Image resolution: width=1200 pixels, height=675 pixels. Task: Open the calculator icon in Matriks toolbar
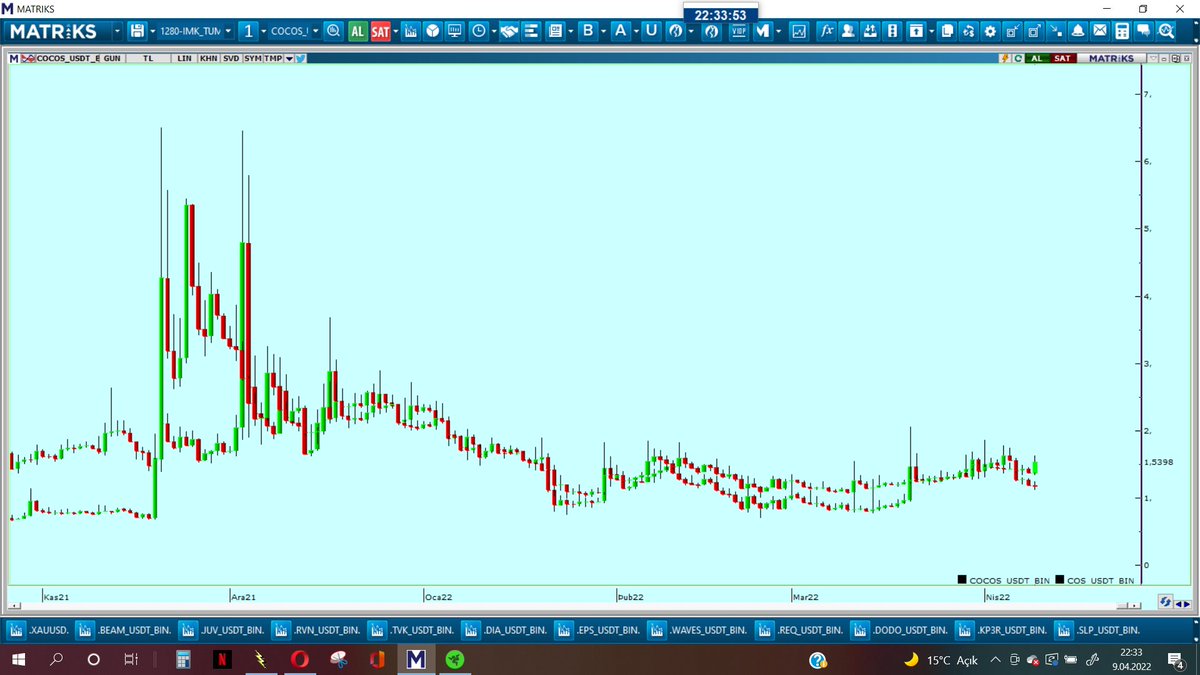pos(1121,31)
